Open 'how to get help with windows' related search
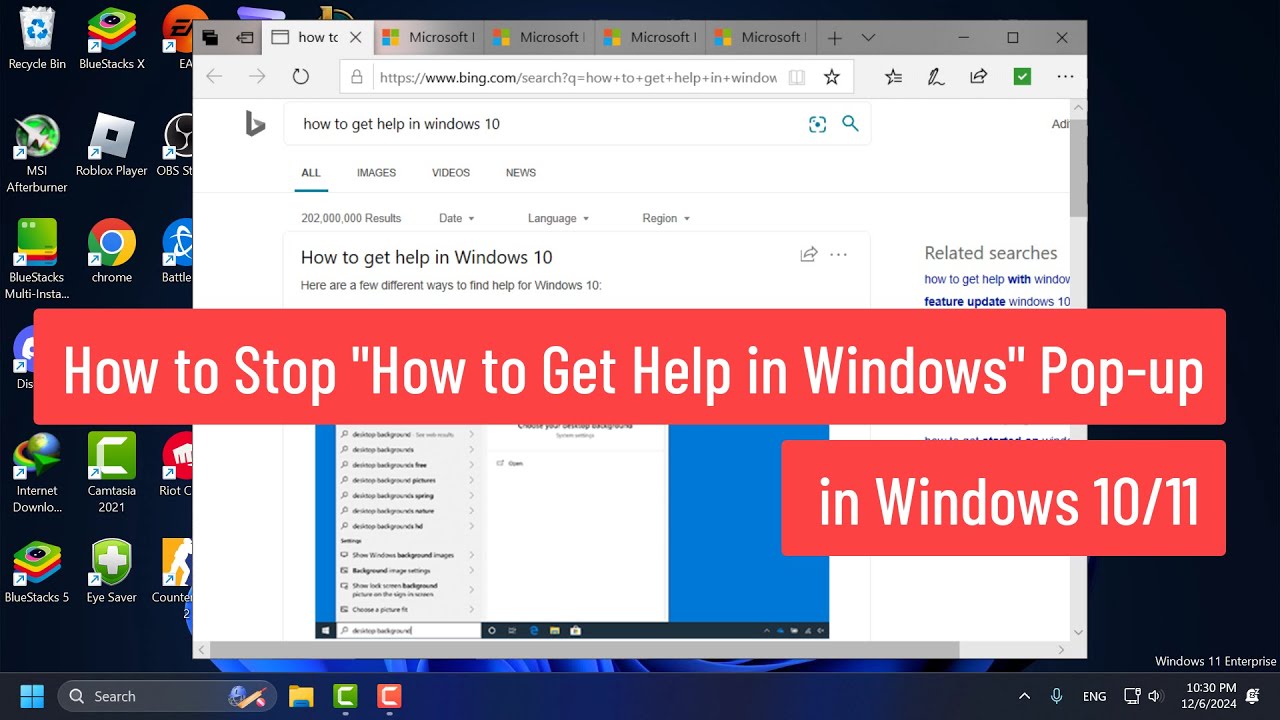Image resolution: width=1280 pixels, height=720 pixels. click(x=997, y=279)
